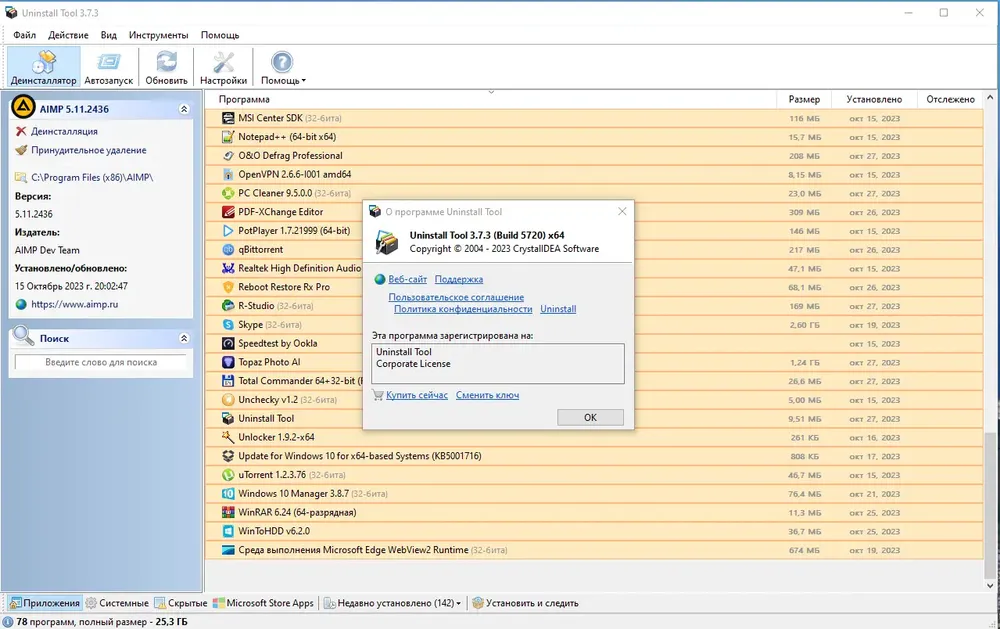This screenshot has height=629, width=1000.
Task: Select the Uninstall Tool list icon
Action: pos(228,418)
